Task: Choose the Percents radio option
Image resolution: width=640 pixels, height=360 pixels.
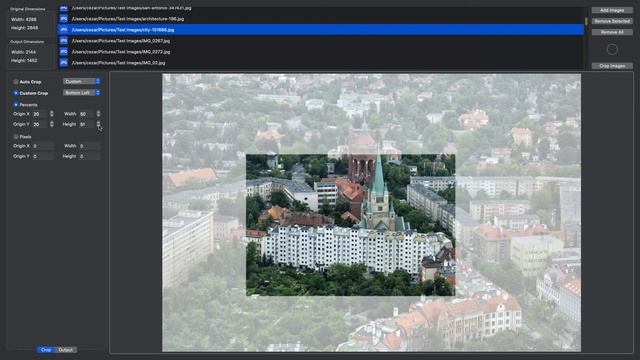Action: coord(16,105)
